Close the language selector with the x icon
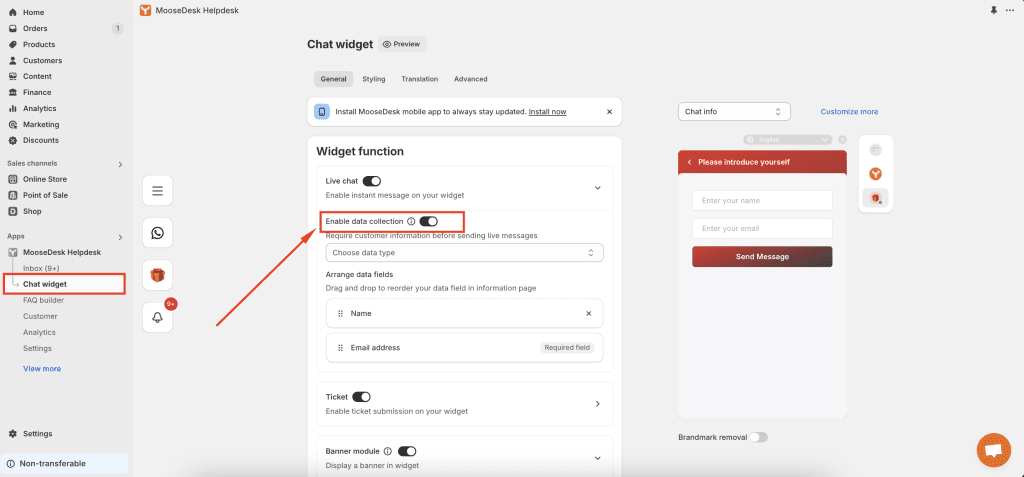Image resolution: width=1024 pixels, height=477 pixels. click(842, 140)
